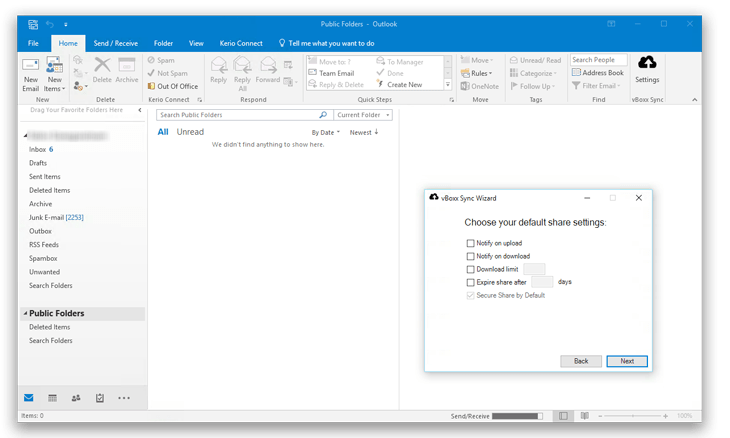Open Tasks view in navigation bar
This screenshot has height=438, width=730.
pyautogui.click(x=100, y=398)
